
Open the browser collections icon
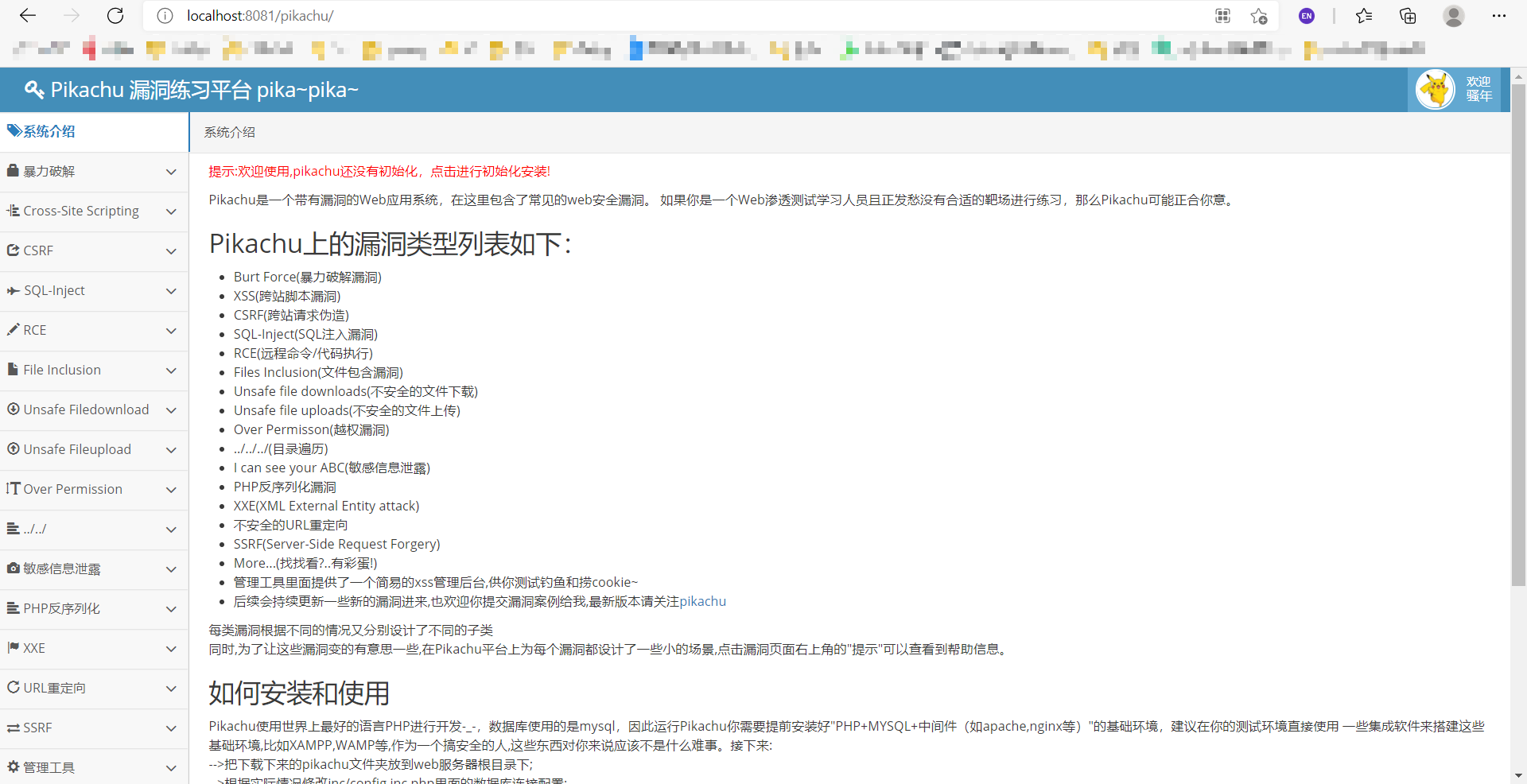tap(1408, 16)
